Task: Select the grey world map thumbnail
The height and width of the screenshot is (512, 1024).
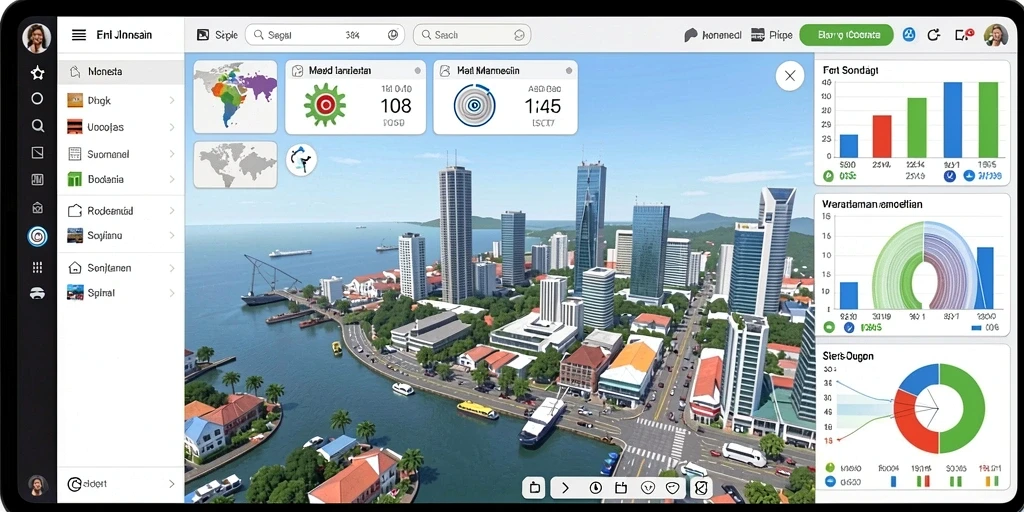Action: (235, 165)
